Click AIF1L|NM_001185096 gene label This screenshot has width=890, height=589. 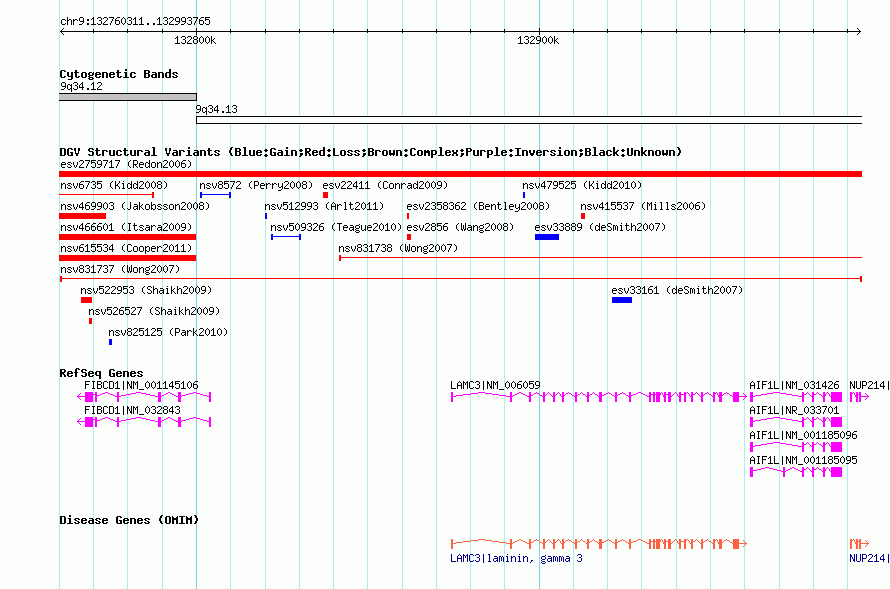tap(803, 435)
